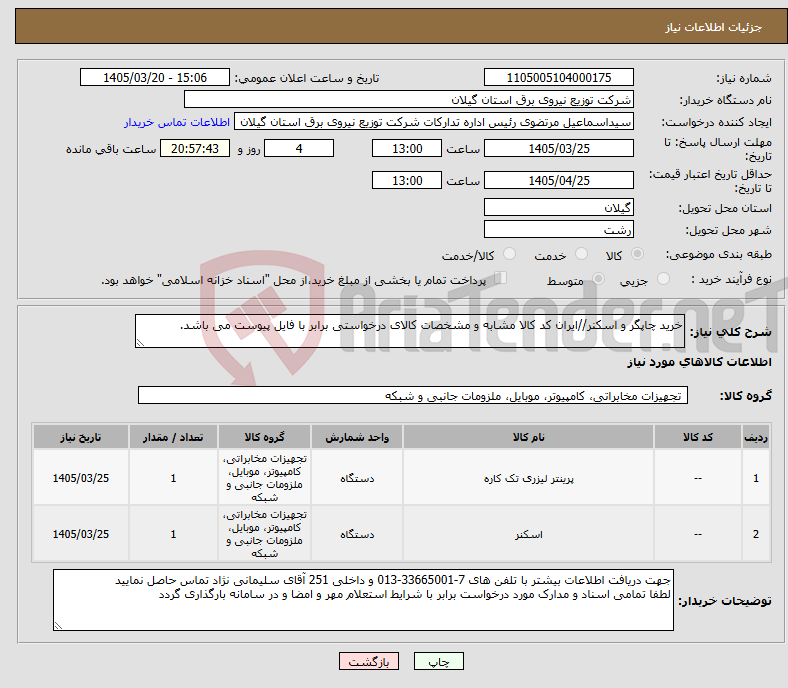Image resolution: width=788 pixels, height=688 pixels.
Task: Click the ردیف column header
Action: pyautogui.click(x=756, y=437)
